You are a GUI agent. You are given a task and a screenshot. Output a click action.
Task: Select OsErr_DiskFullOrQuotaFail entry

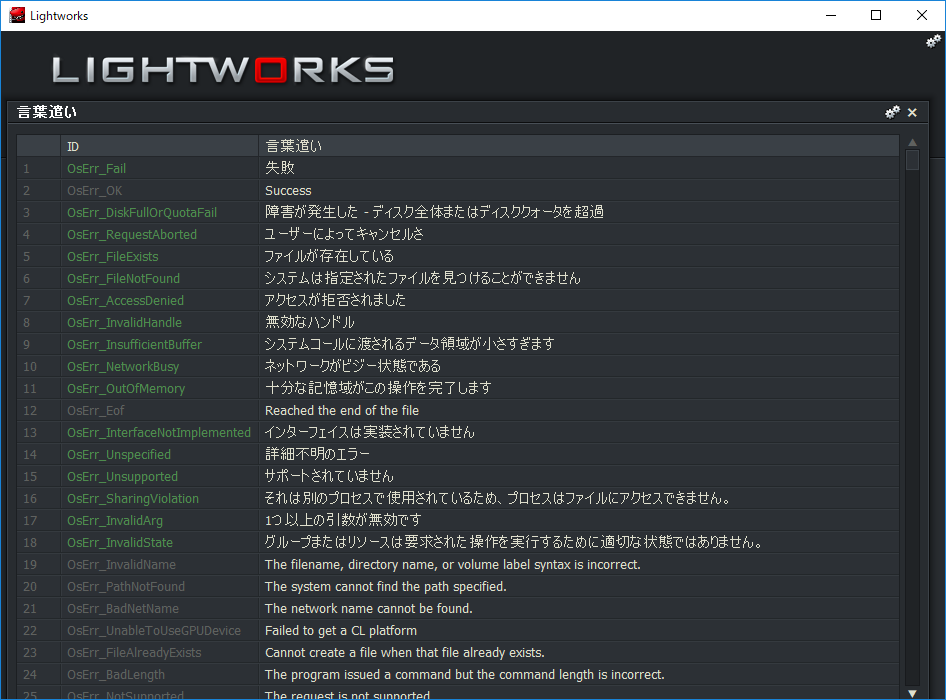point(159,212)
